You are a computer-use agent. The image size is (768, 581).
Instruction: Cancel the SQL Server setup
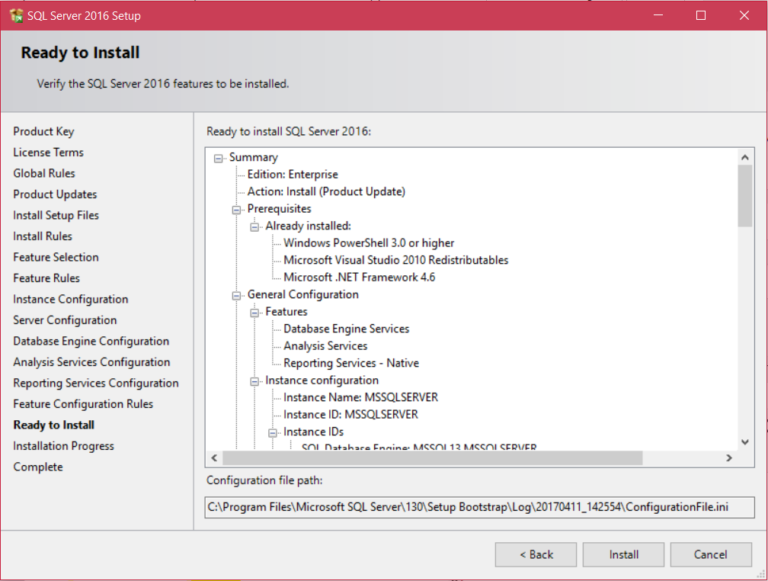[711, 555]
